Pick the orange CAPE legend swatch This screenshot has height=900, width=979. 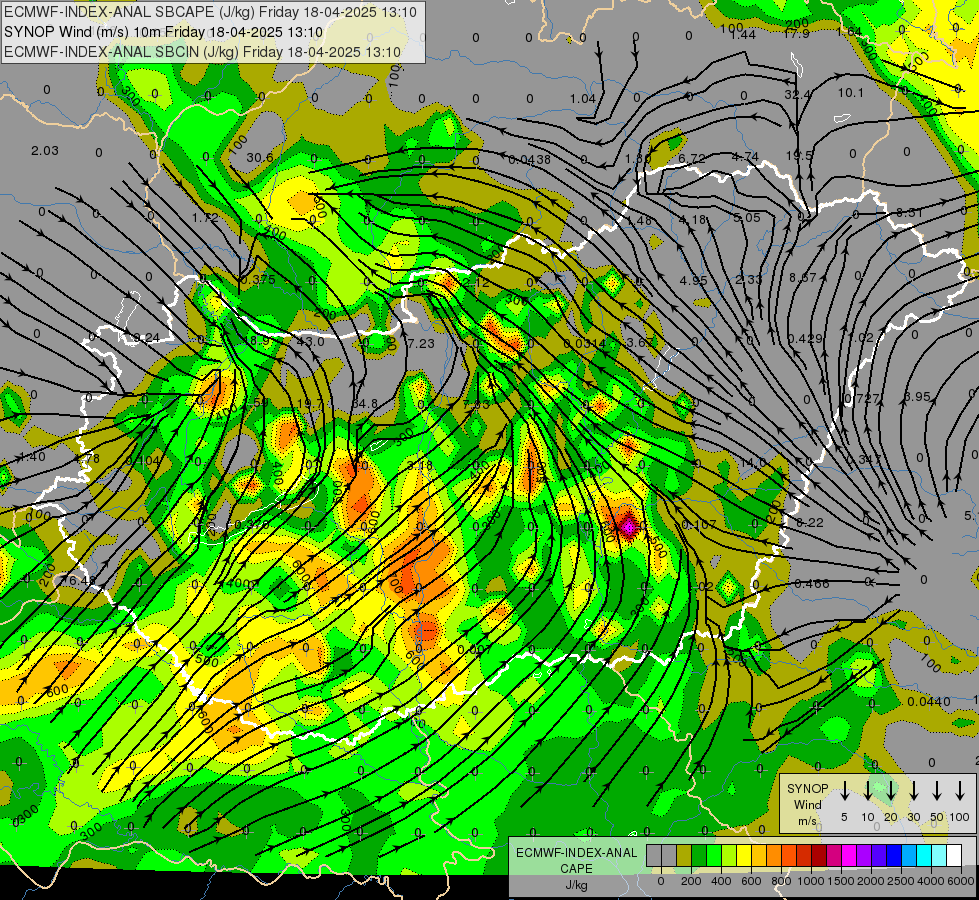tap(774, 856)
